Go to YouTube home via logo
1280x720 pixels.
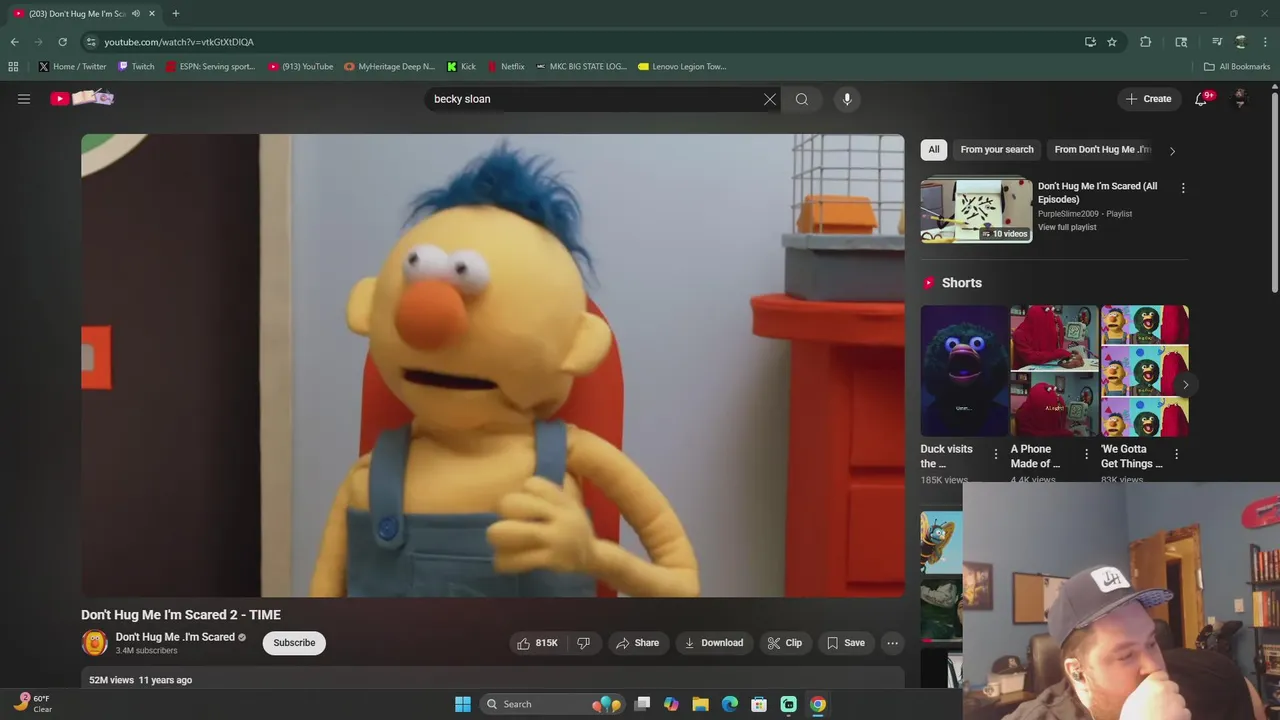pos(82,98)
